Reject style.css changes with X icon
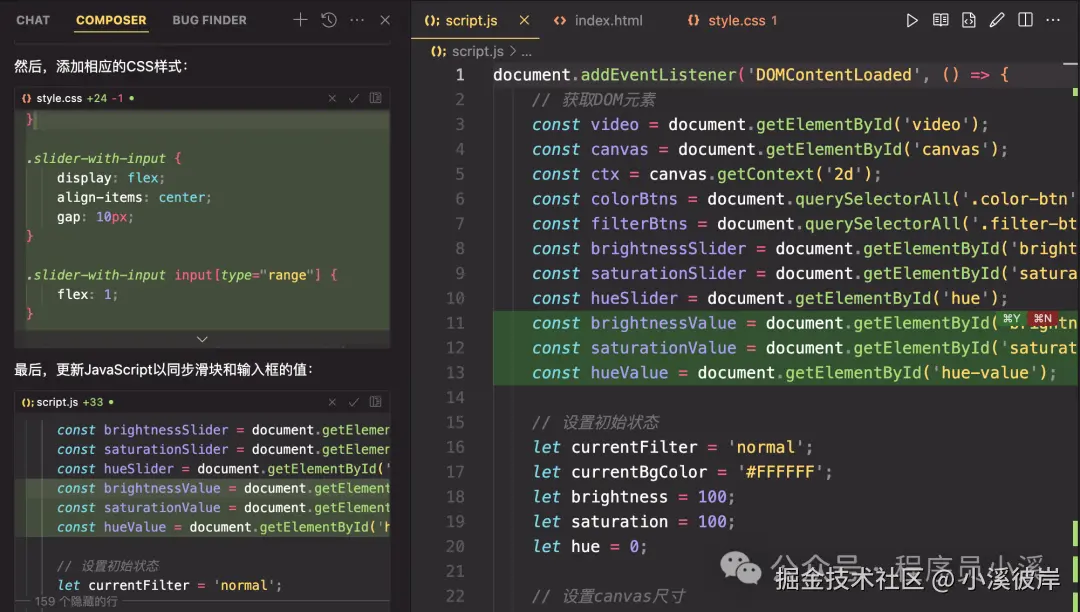 click(x=332, y=98)
